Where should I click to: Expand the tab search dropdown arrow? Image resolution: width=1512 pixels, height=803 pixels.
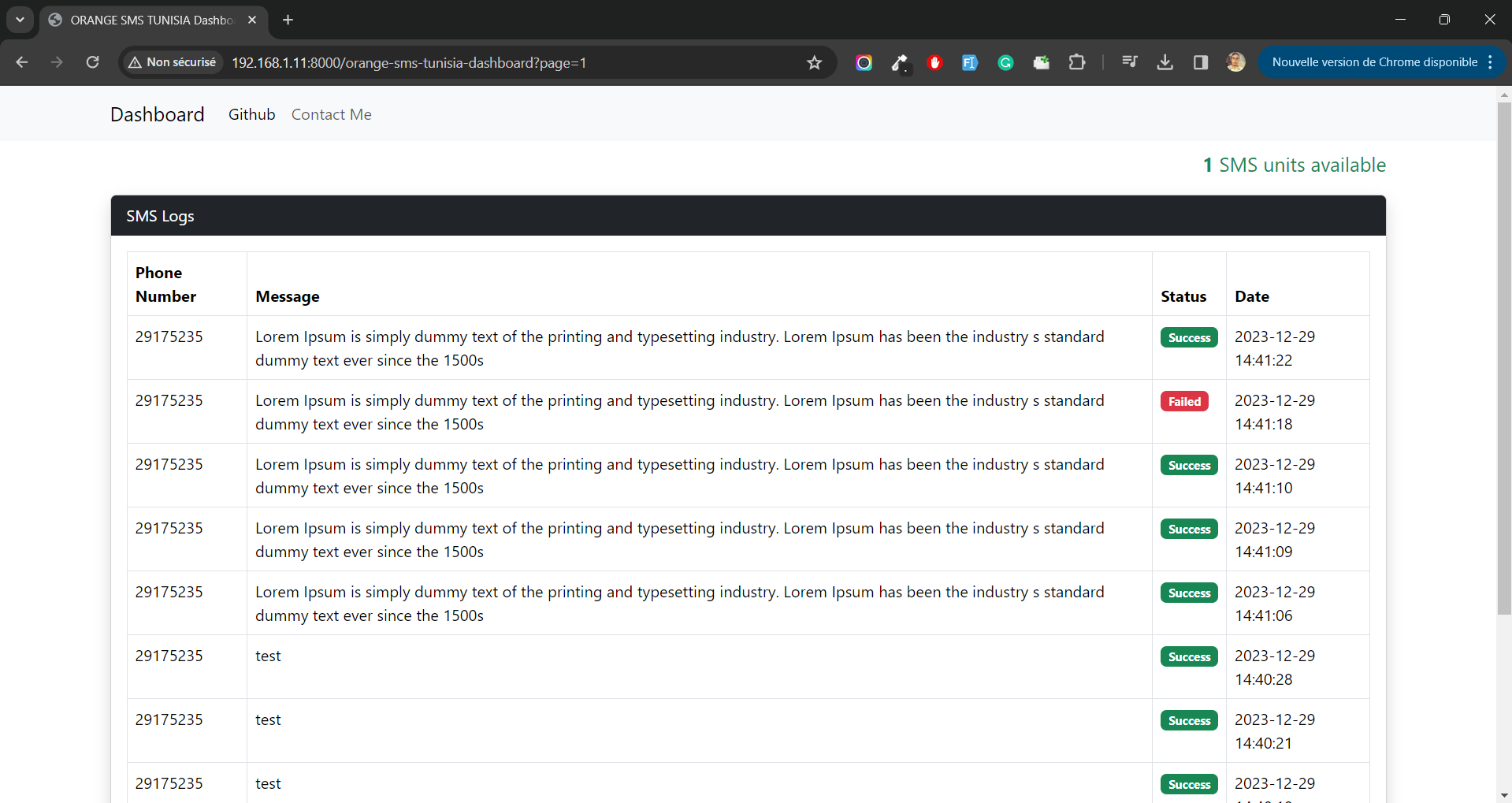[x=20, y=20]
